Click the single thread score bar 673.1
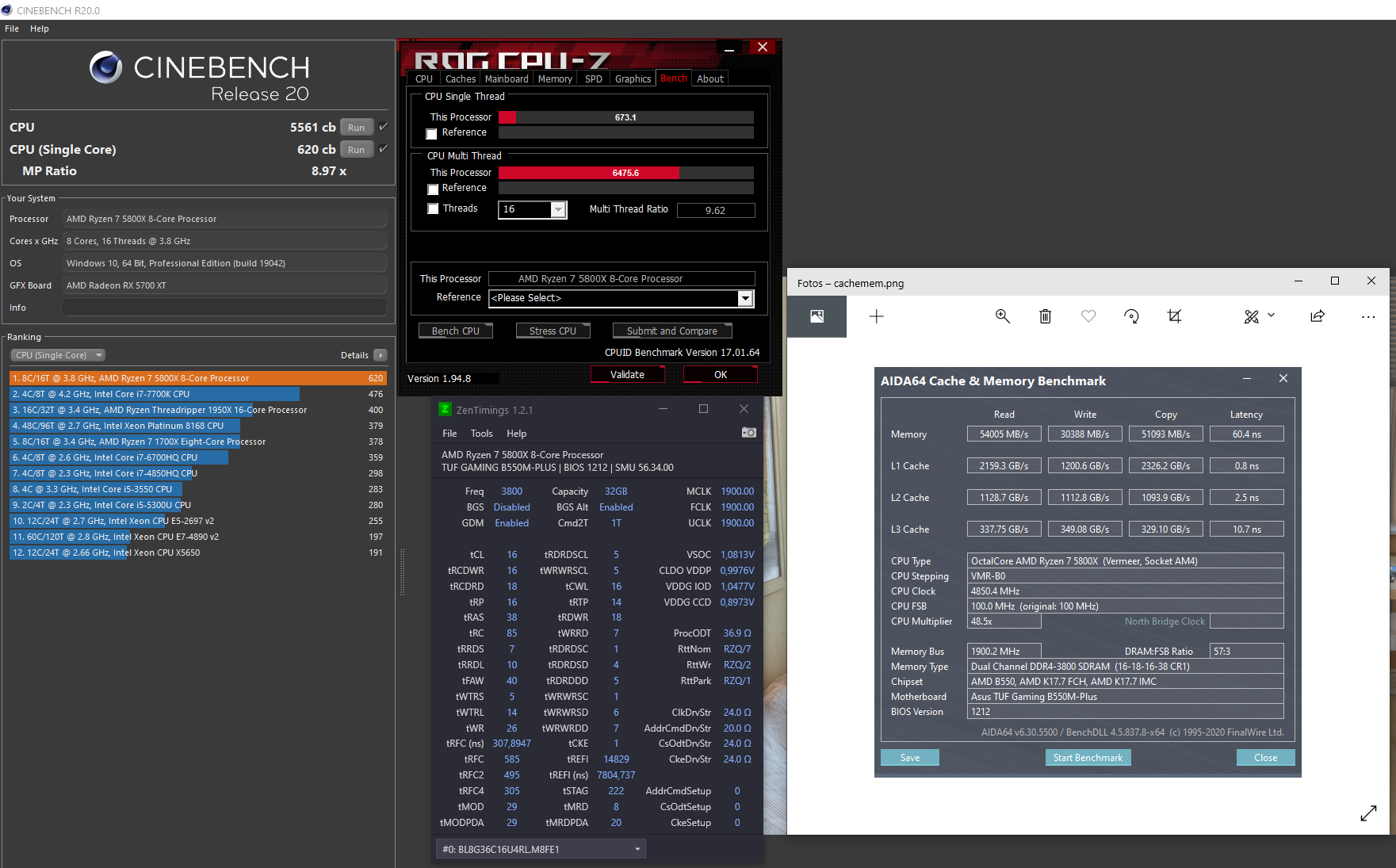This screenshot has height=868, width=1396. click(x=625, y=117)
